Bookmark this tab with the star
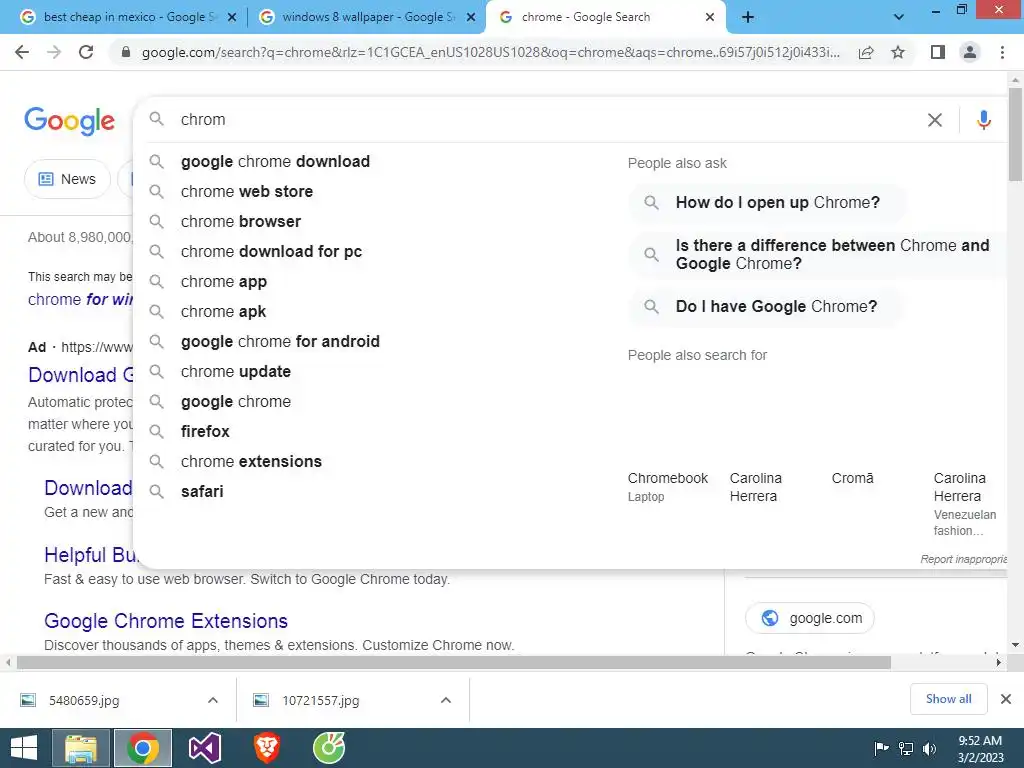Viewport: 1024px width, 768px height. (x=898, y=52)
